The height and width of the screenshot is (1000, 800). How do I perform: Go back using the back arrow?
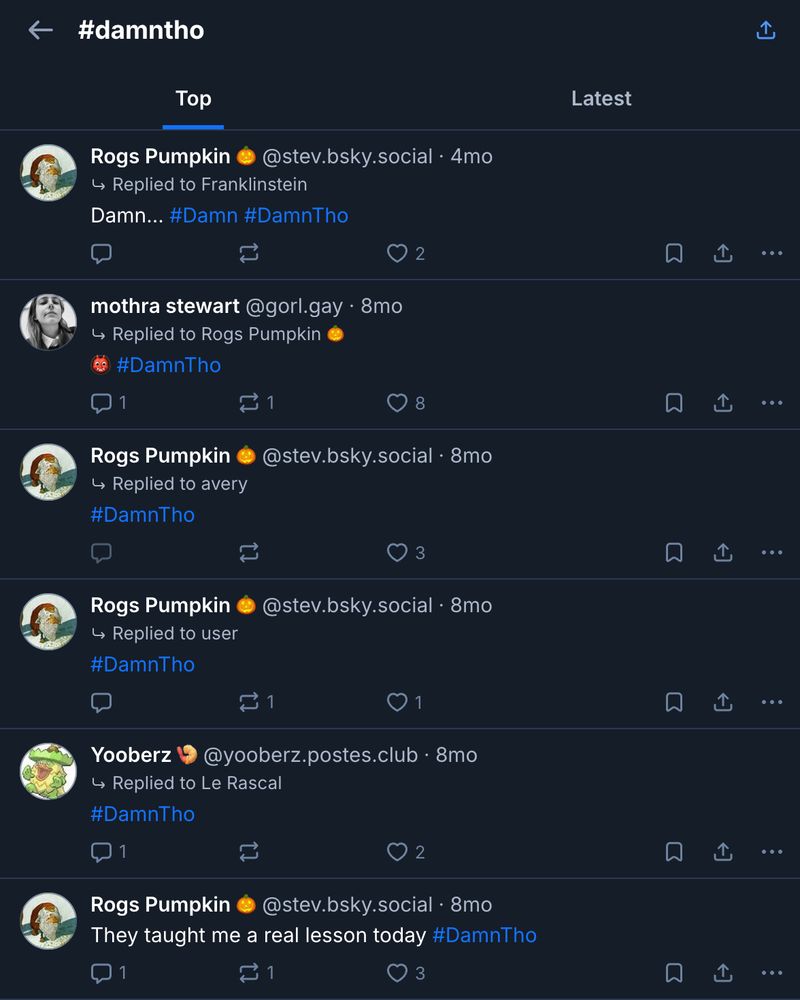tap(38, 30)
